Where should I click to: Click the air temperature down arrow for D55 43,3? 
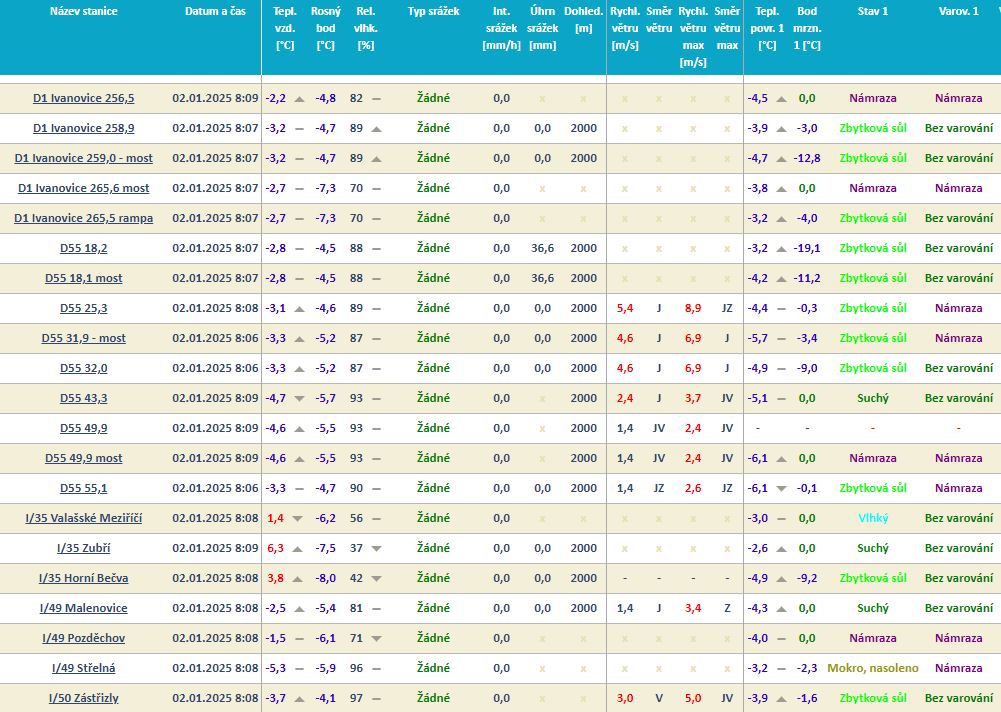[x=299, y=398]
